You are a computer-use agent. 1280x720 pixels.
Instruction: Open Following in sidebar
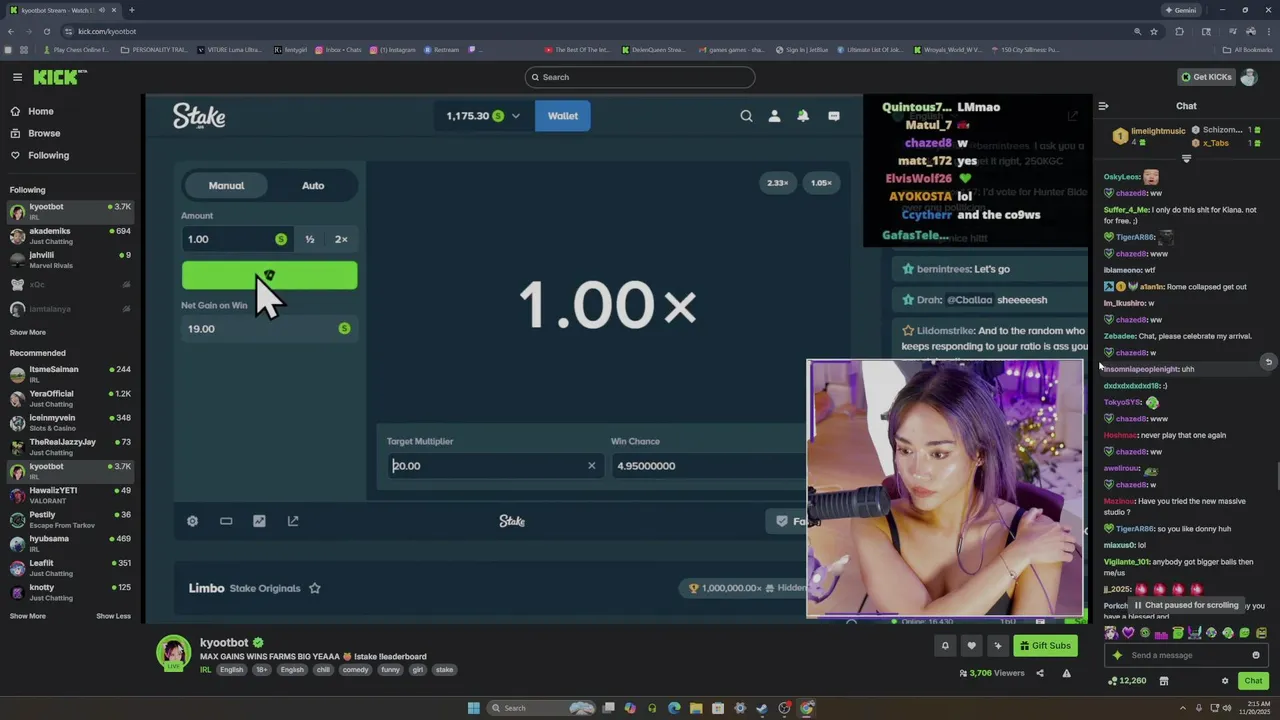(48, 155)
